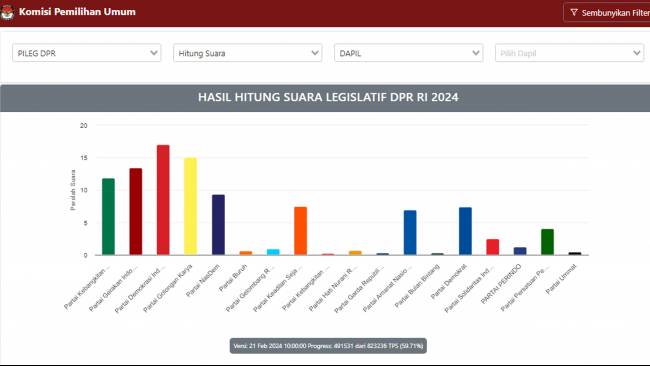Image resolution: width=650 pixels, height=366 pixels.
Task: Click the version and progress info badge
Action: tap(328, 346)
